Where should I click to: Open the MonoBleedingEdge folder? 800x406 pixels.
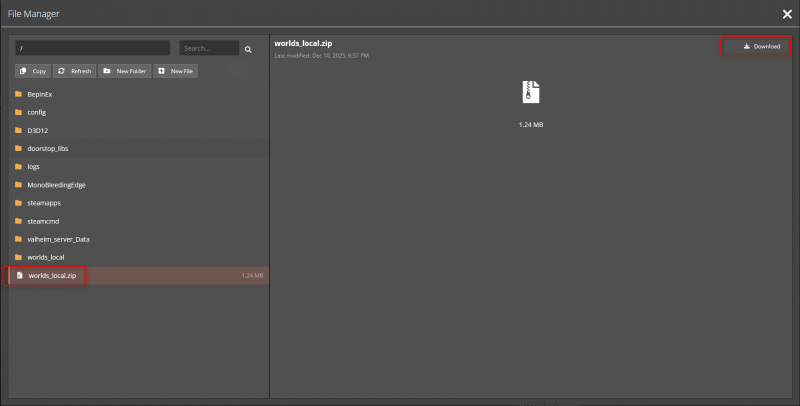point(55,184)
